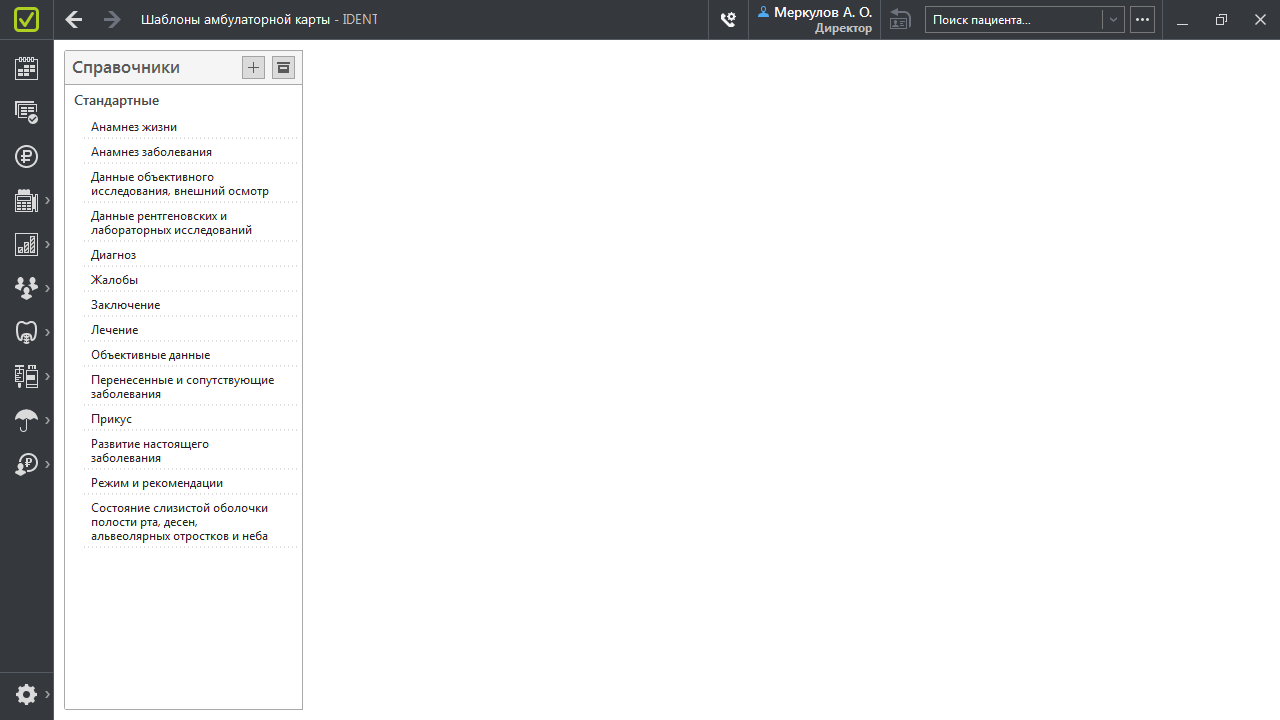Open the appointment schedule calendar icon
1280x720 pixels.
26,68
